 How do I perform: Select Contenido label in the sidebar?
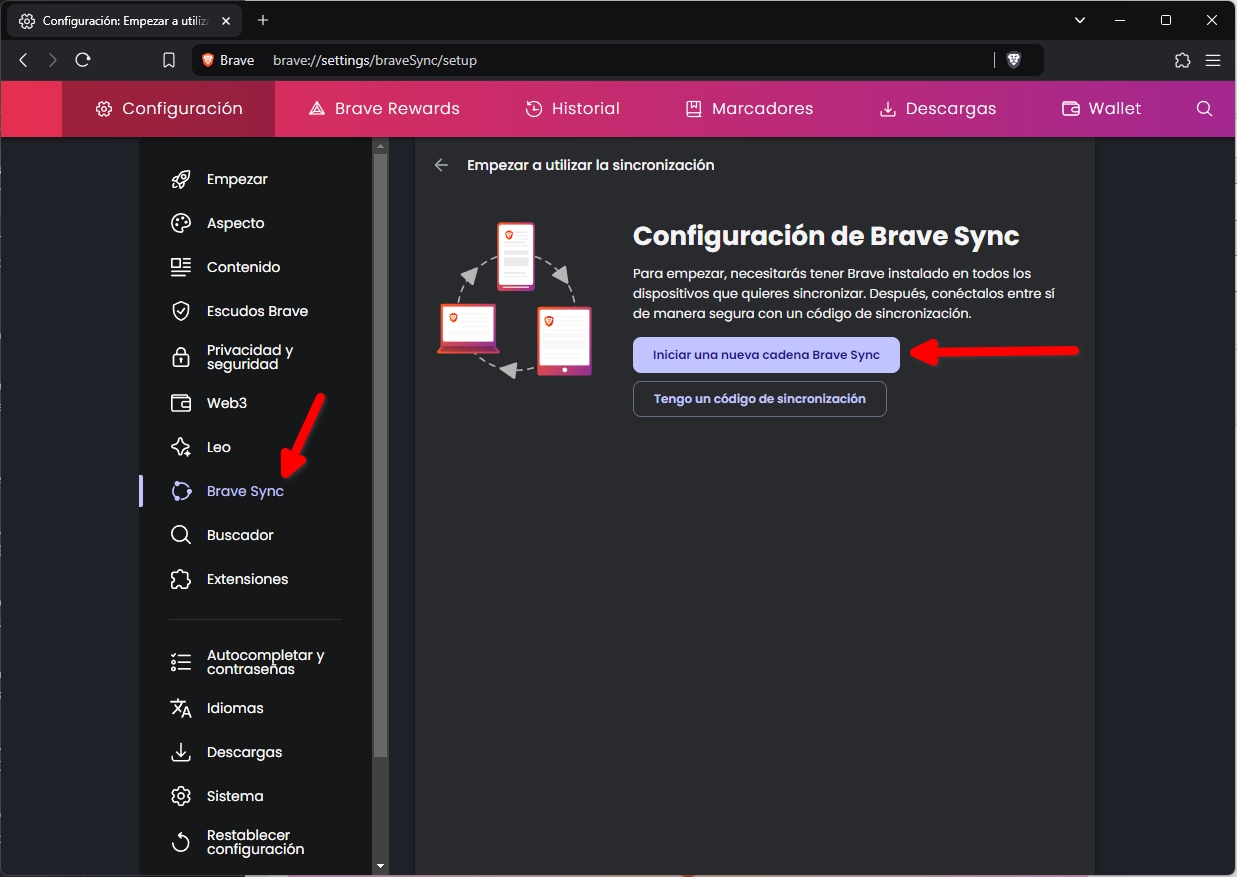[243, 267]
